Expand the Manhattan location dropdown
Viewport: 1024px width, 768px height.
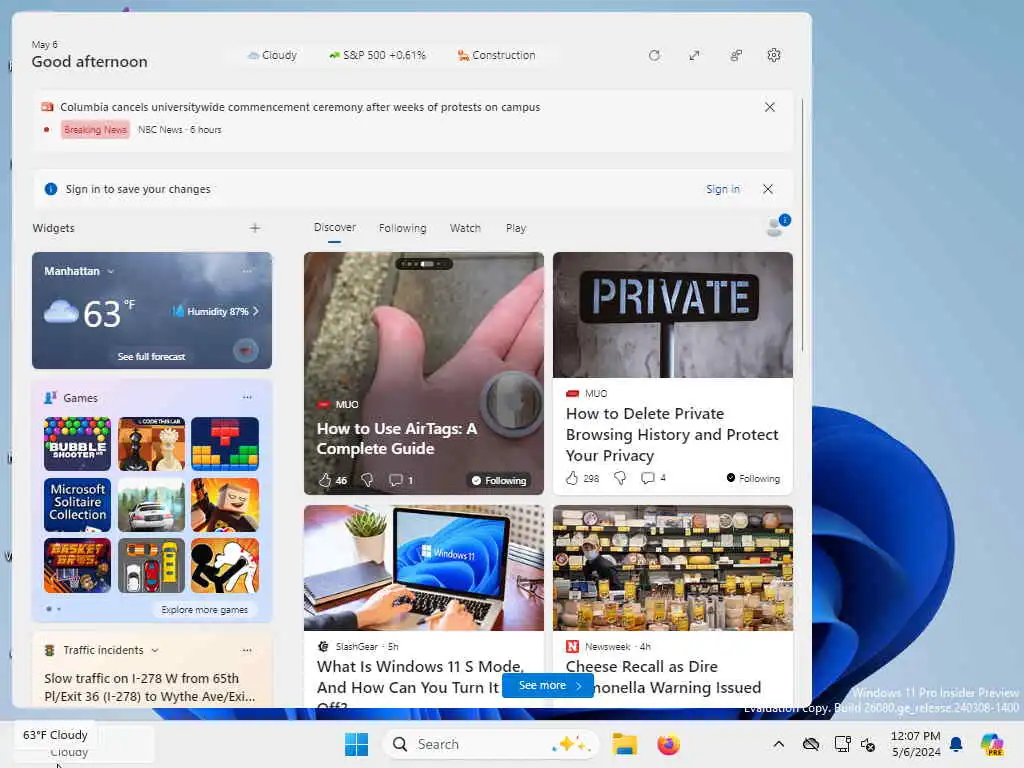coord(110,271)
